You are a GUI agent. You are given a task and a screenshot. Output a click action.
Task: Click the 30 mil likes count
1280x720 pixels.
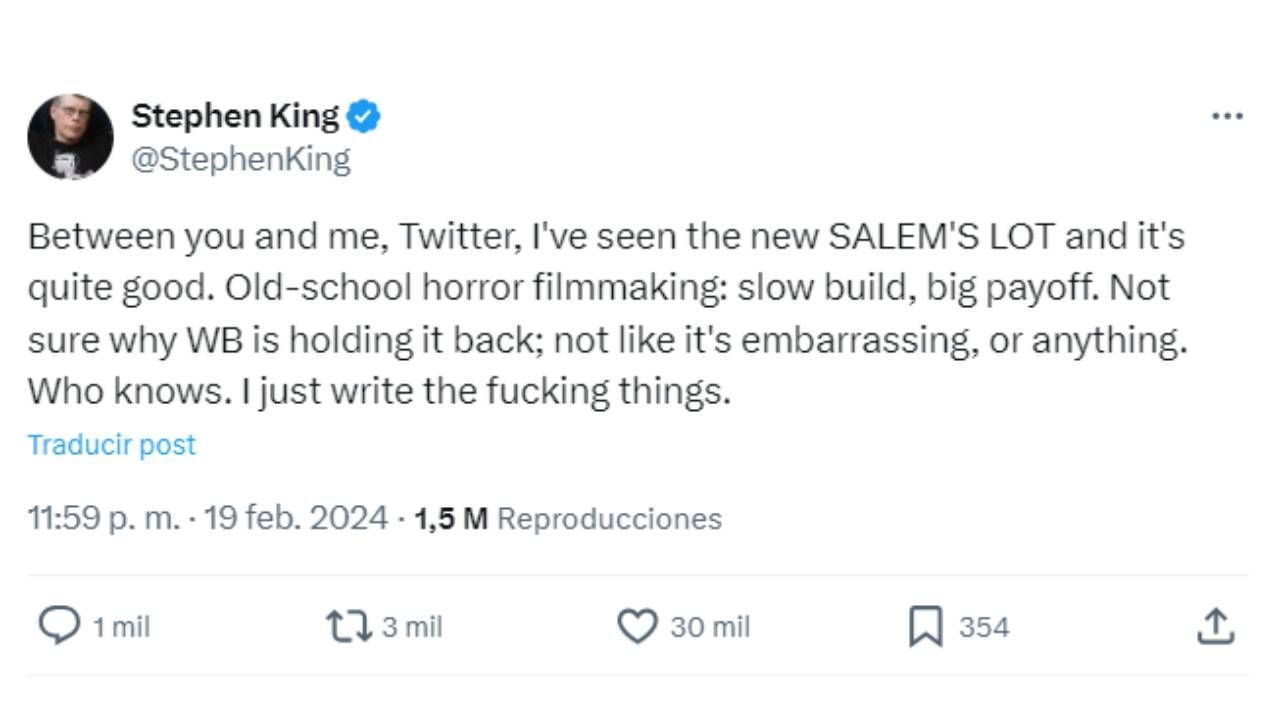pyautogui.click(x=710, y=627)
